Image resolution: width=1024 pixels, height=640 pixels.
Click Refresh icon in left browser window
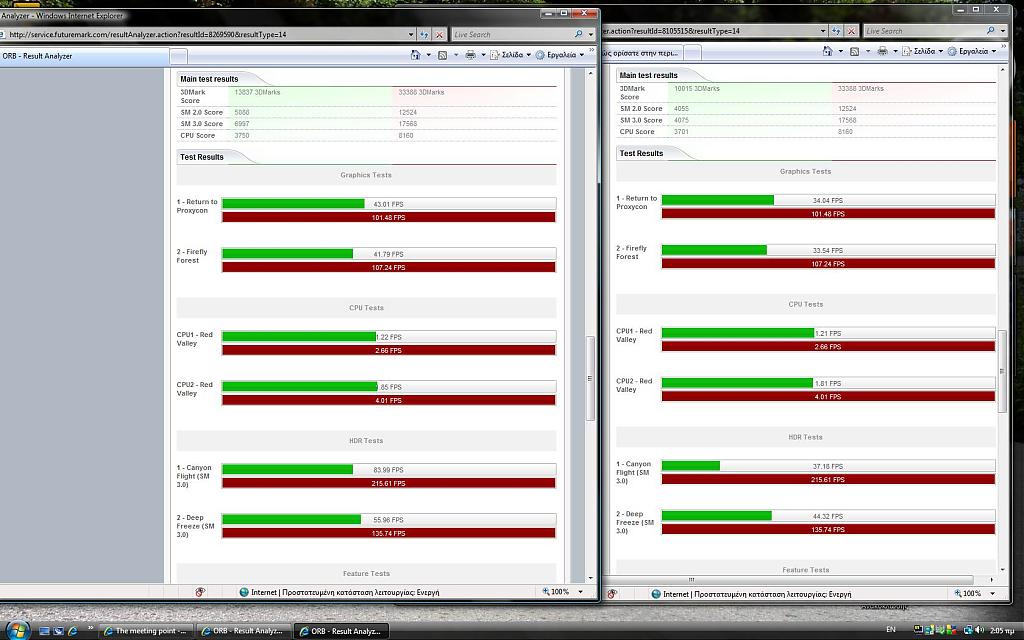pyautogui.click(x=424, y=35)
